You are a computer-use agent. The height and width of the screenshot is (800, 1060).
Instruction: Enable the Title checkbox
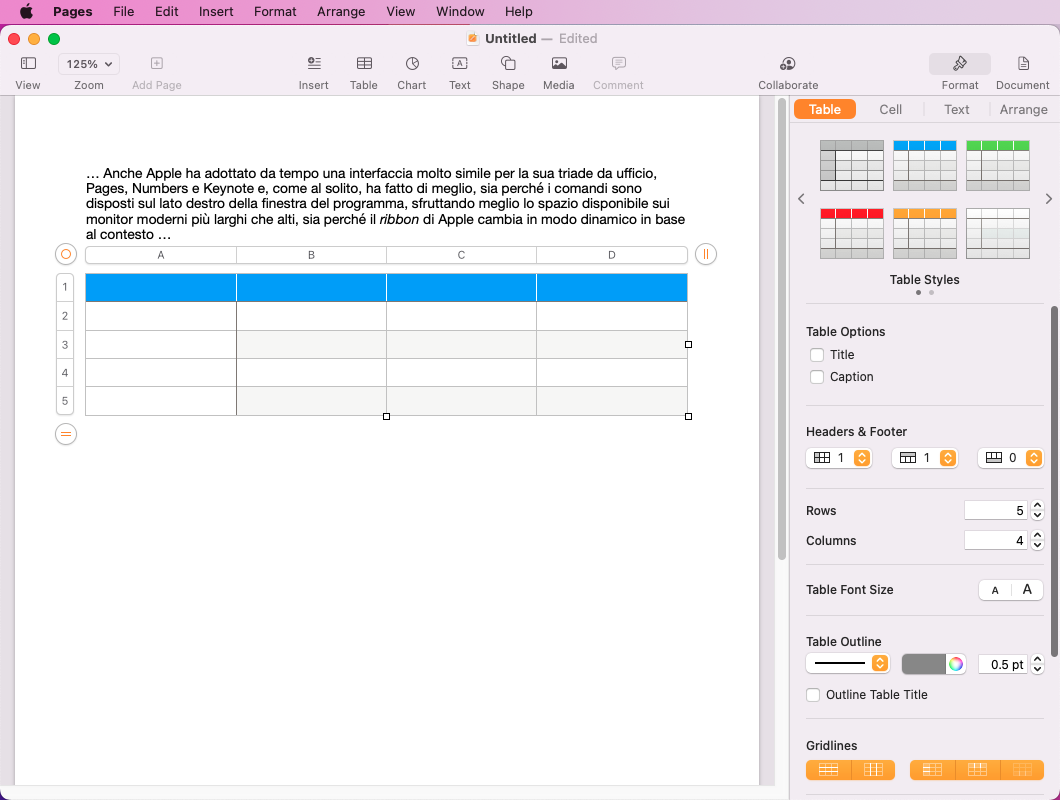coord(817,355)
